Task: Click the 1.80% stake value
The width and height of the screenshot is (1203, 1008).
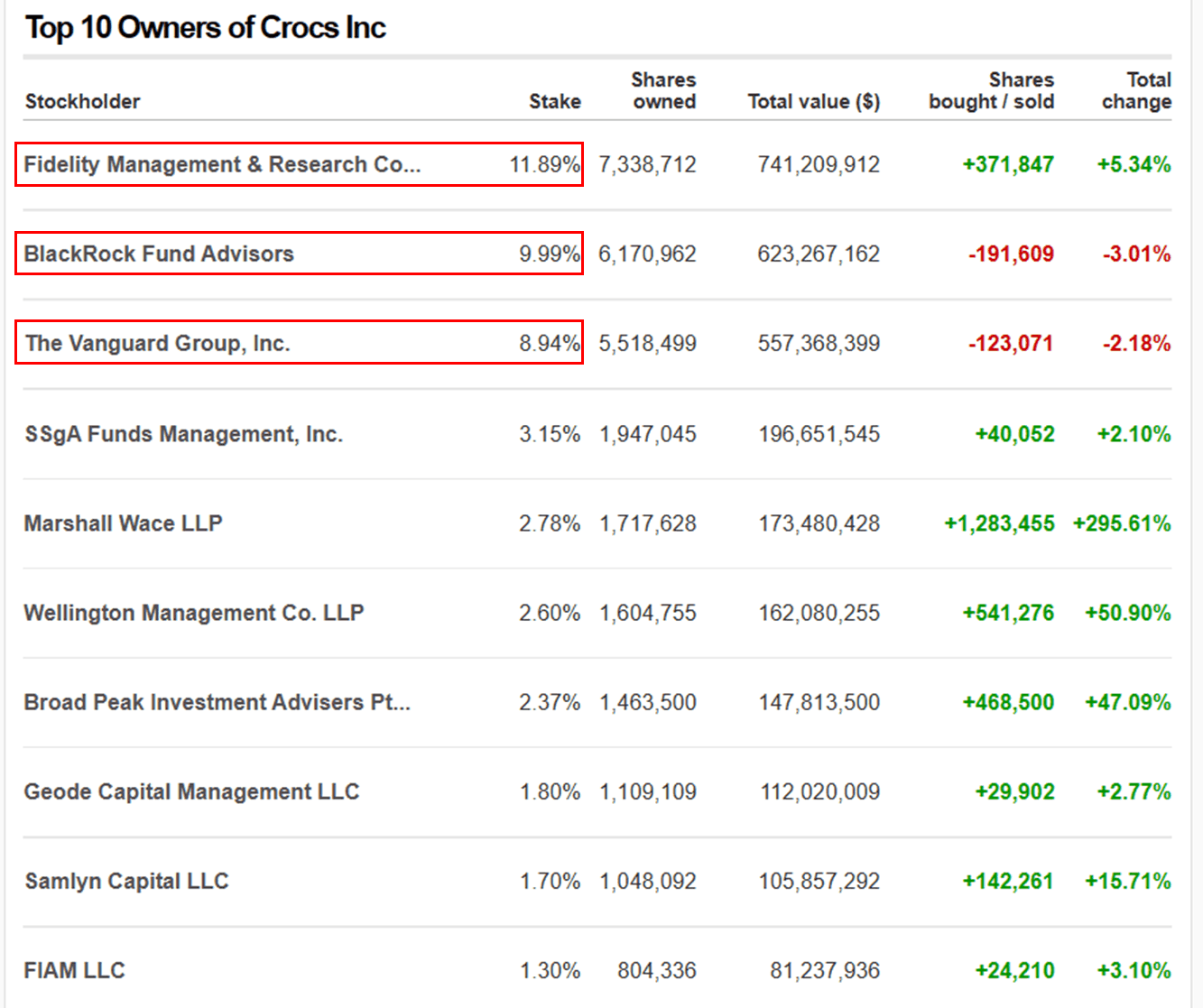Action: point(550,791)
